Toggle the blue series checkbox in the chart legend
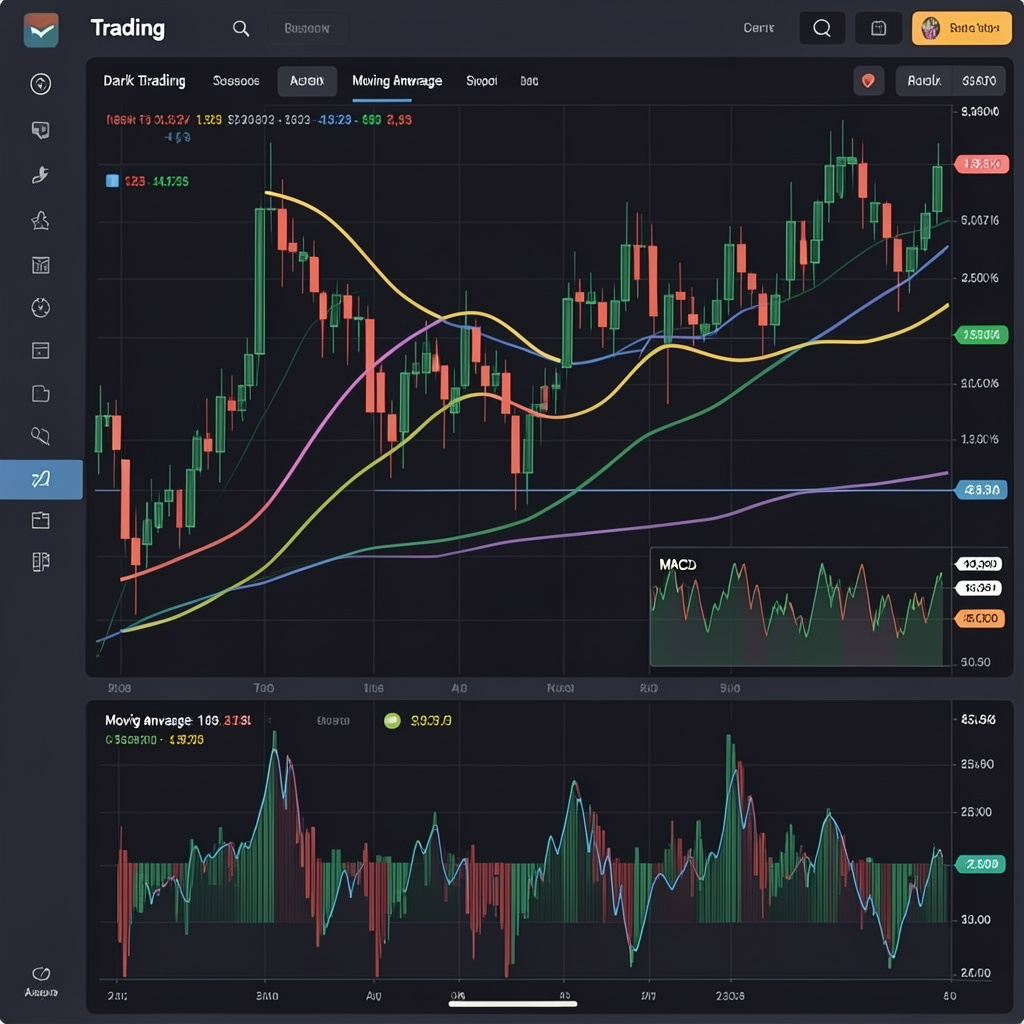 pyautogui.click(x=112, y=182)
